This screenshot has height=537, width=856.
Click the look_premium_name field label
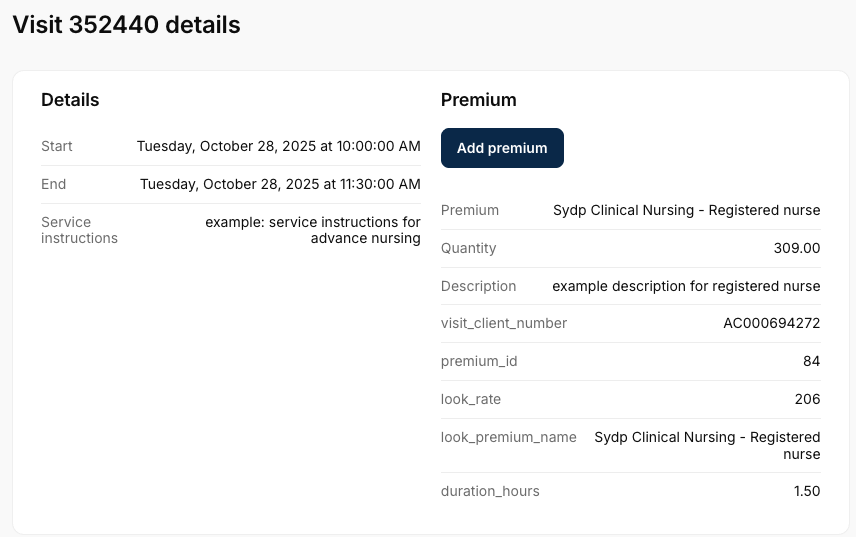click(509, 437)
